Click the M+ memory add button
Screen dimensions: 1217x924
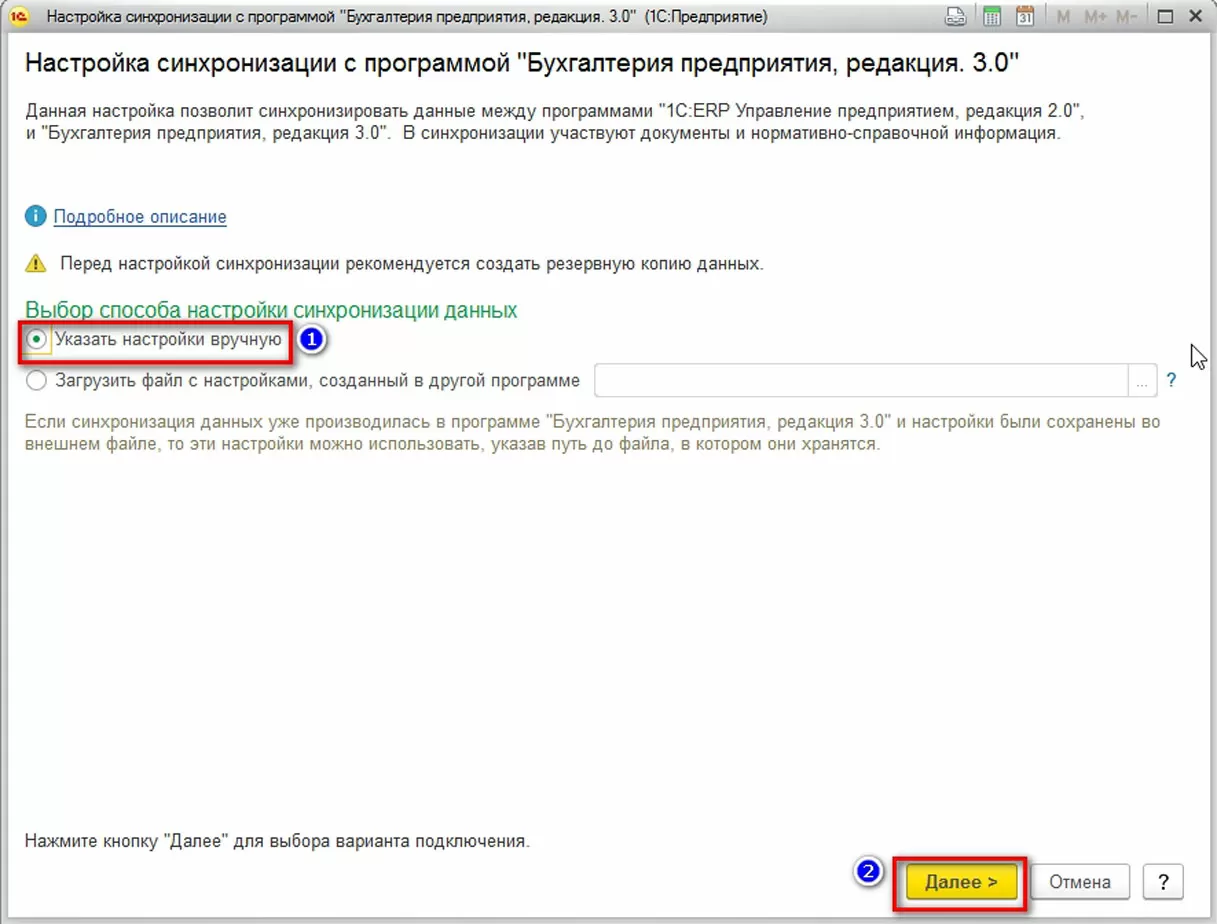point(1095,17)
